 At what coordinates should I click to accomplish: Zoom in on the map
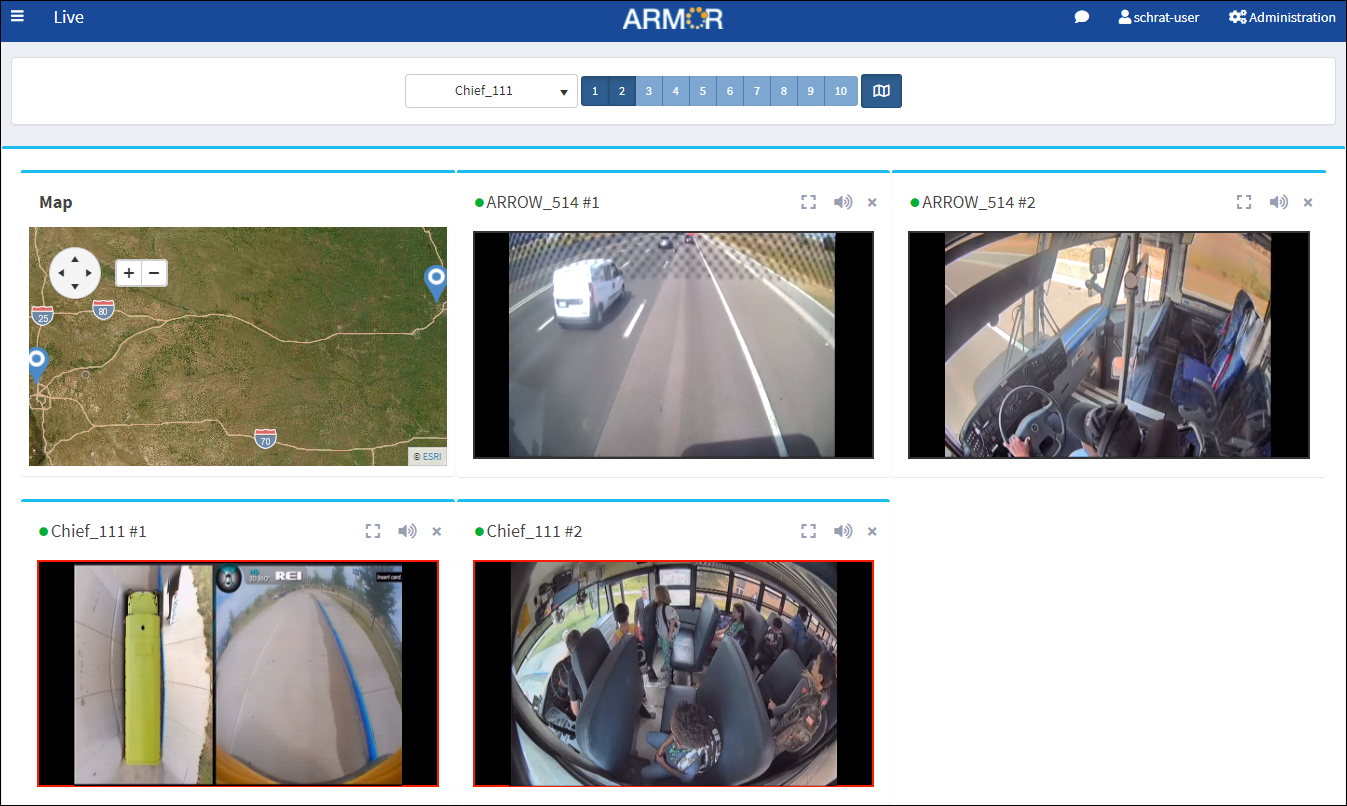click(129, 273)
